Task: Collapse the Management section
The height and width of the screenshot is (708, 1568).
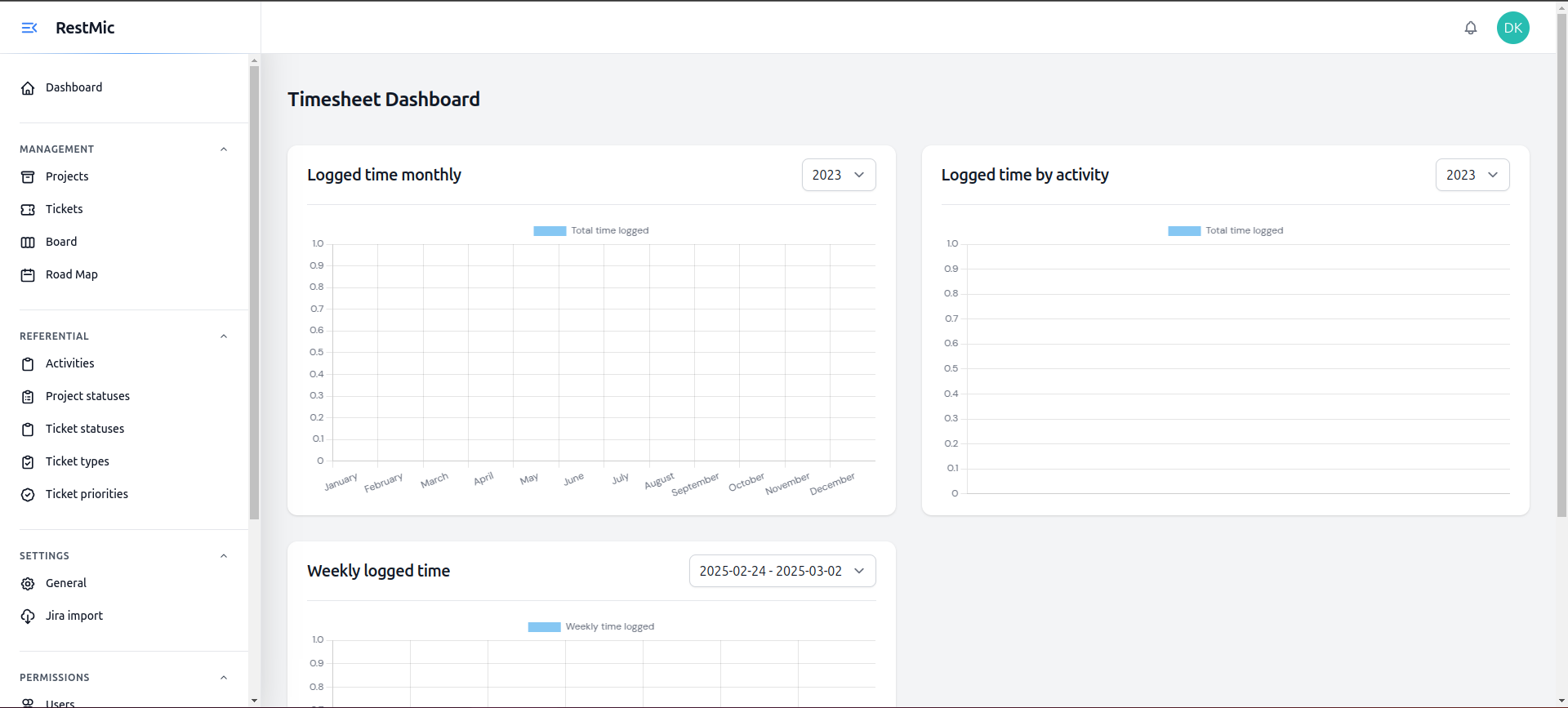Action: (224, 149)
